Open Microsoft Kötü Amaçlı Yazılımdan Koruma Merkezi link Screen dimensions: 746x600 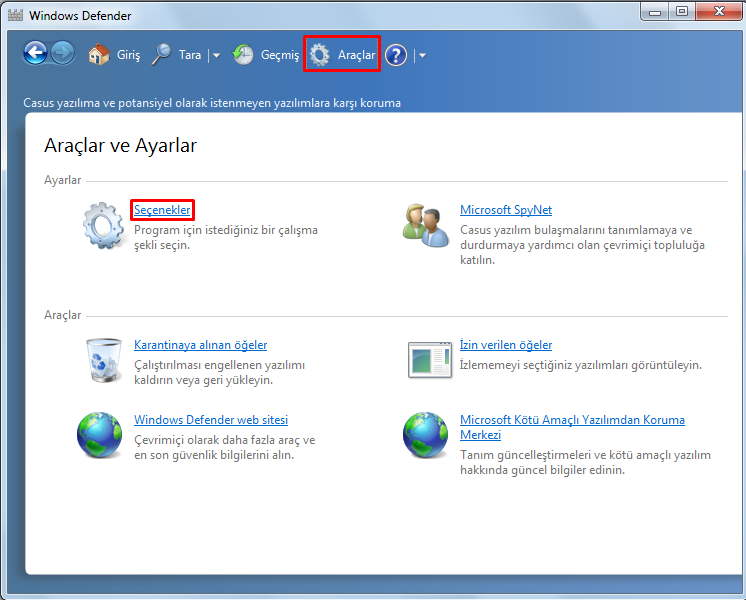(572, 427)
